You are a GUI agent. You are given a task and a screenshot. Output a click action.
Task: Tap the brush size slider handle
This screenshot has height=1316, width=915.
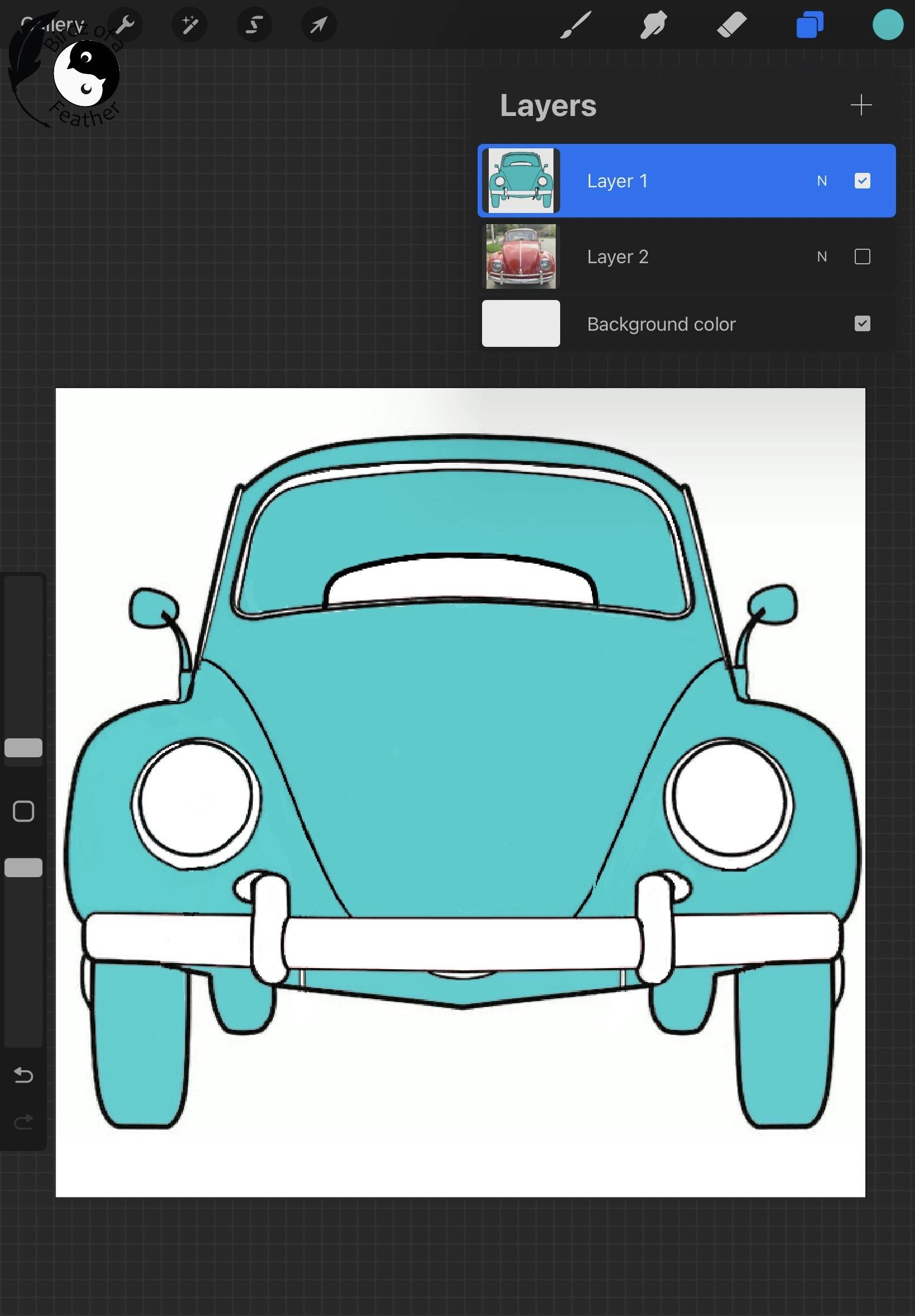(x=23, y=748)
